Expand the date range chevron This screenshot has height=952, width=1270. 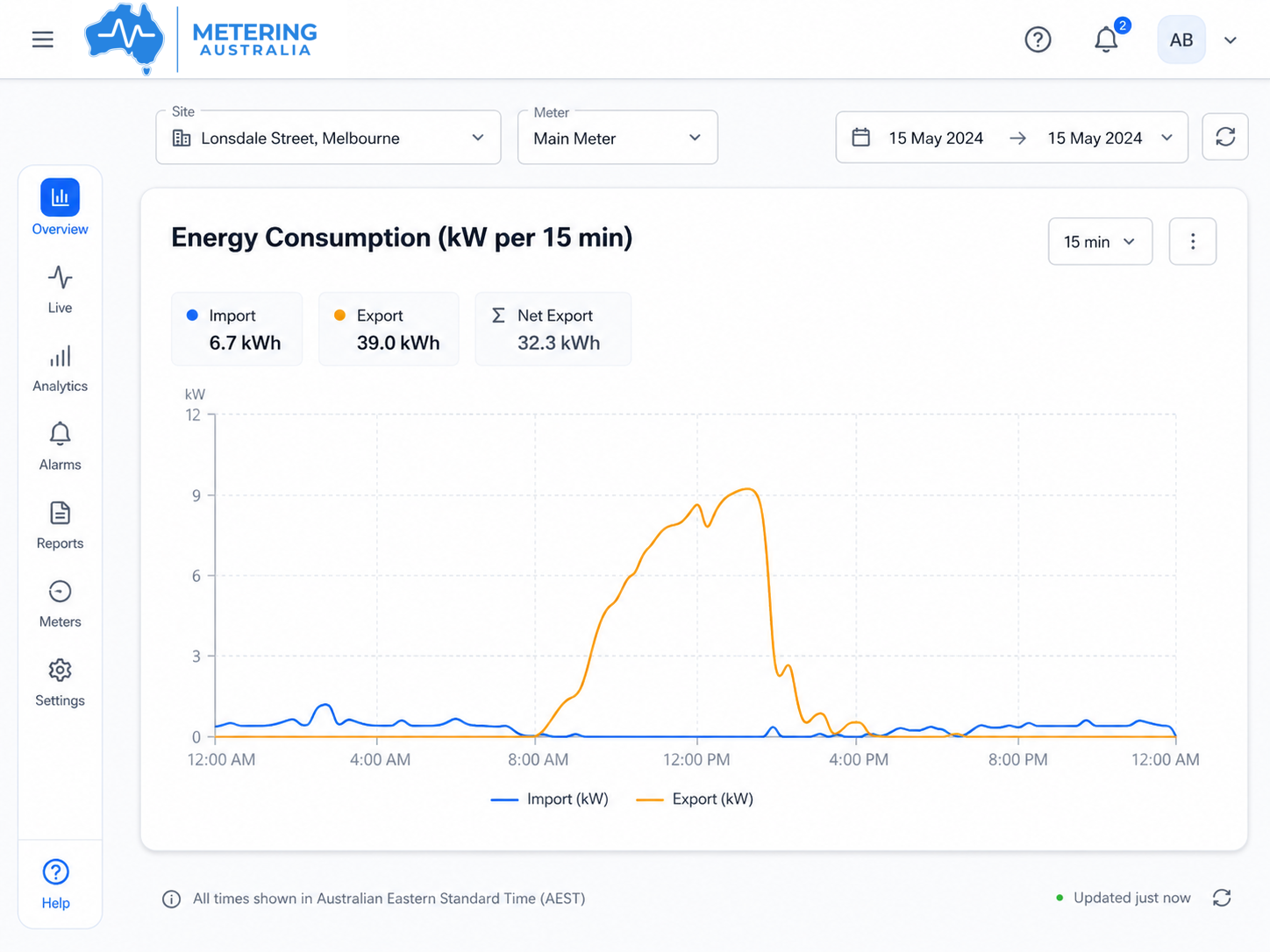(1167, 138)
